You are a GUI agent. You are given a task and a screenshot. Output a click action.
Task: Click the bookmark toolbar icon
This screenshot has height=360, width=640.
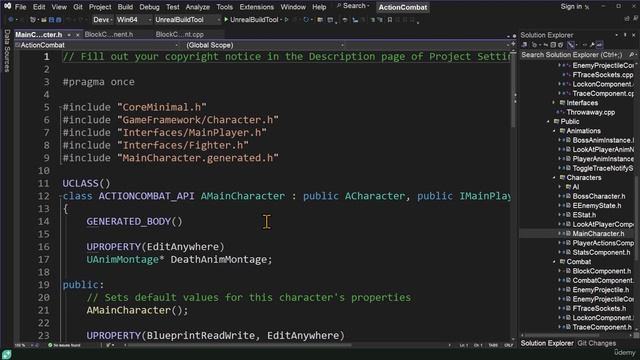coord(390,20)
